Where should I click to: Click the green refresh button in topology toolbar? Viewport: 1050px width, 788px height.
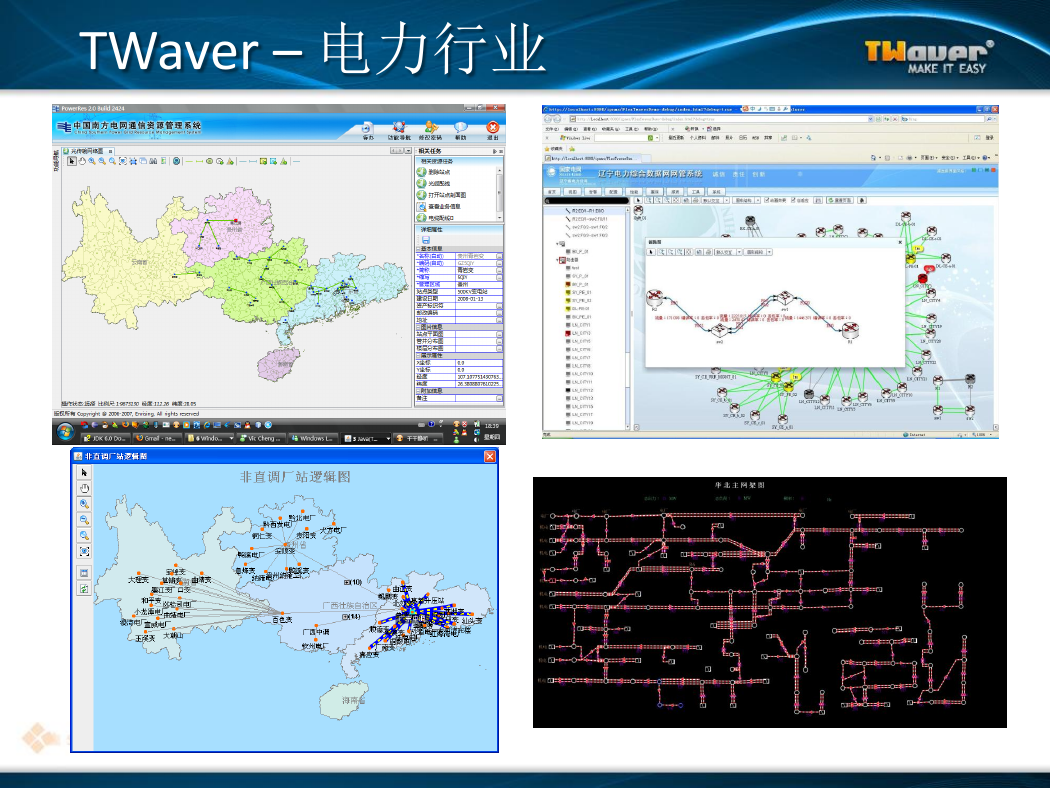(840, 200)
